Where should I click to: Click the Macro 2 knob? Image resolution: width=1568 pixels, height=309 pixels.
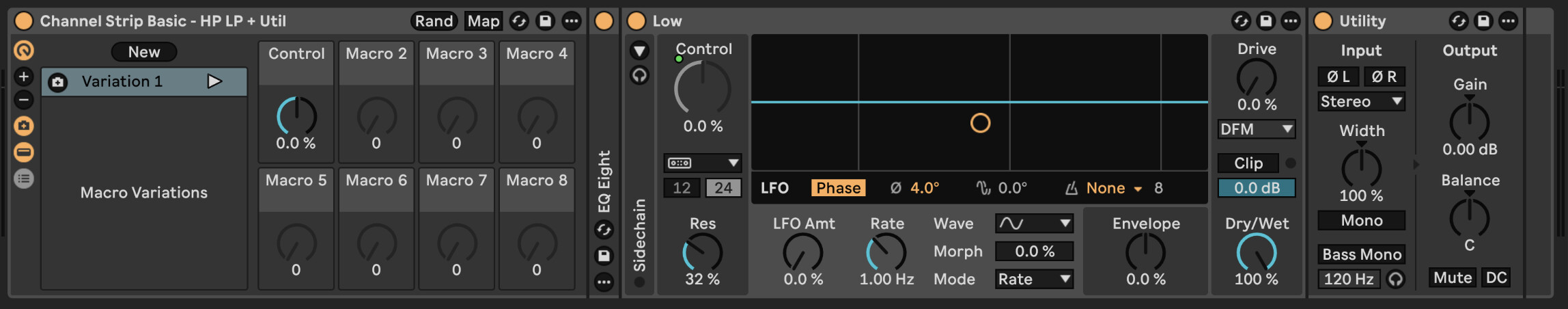coord(376,116)
